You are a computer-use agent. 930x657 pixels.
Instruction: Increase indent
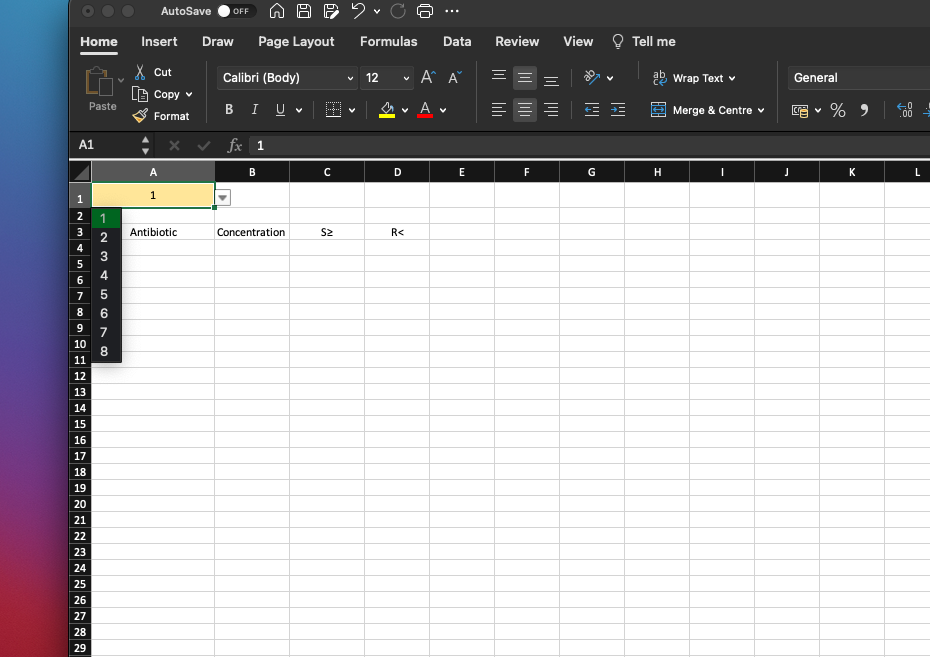pos(618,110)
